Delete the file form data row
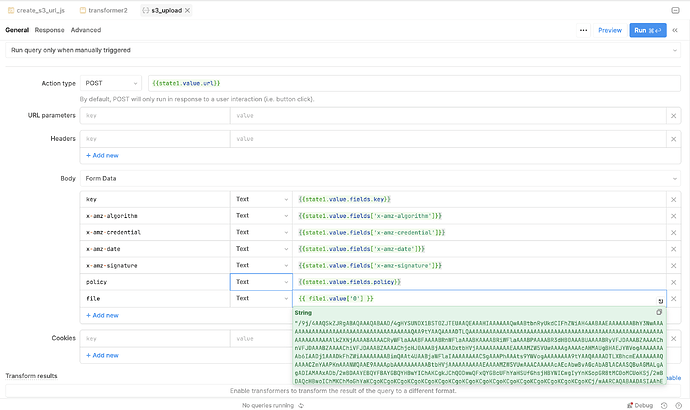The width and height of the screenshot is (690, 410). pyautogui.click(x=673, y=299)
